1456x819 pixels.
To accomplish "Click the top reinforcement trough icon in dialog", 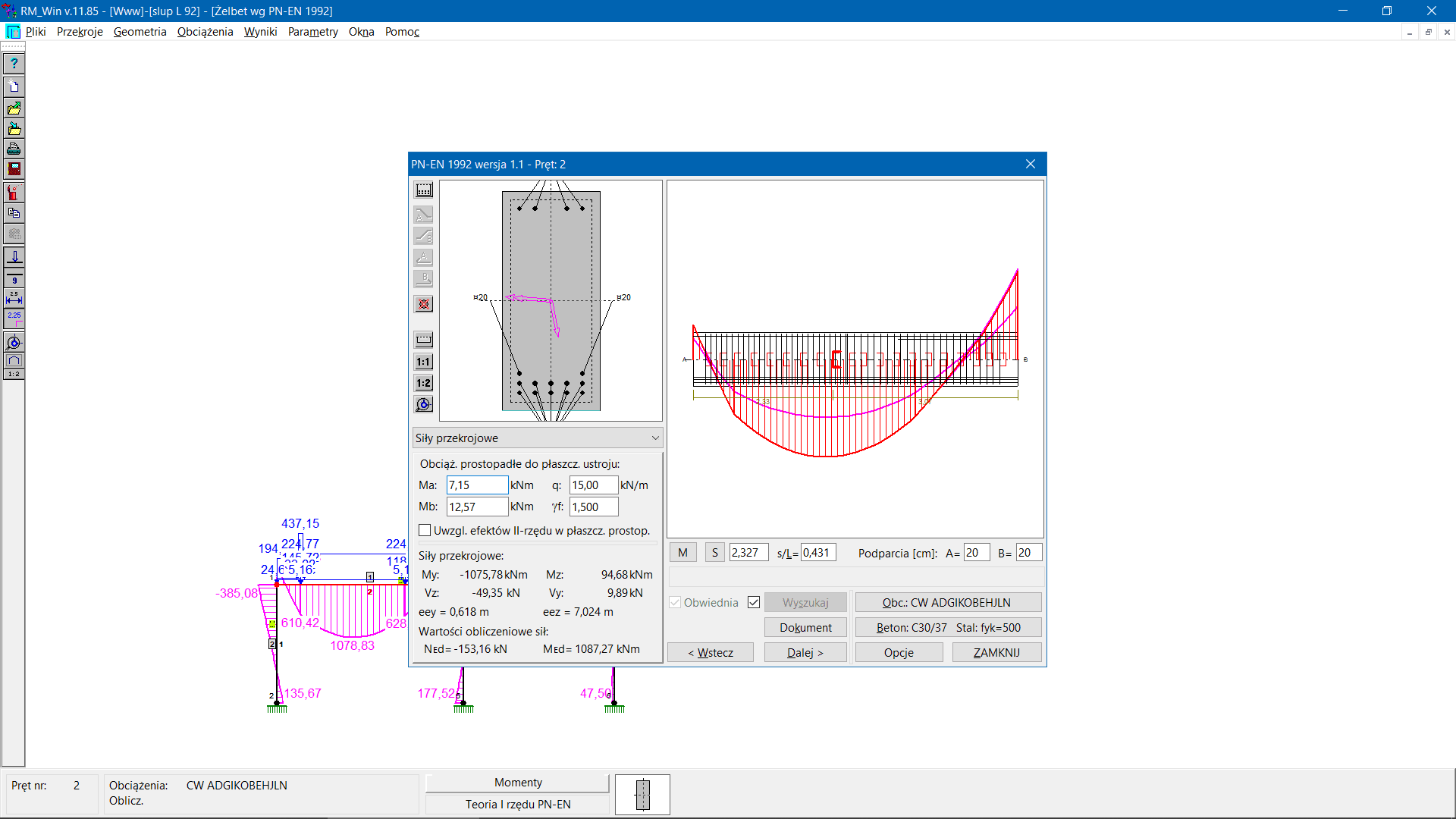I will tap(424, 340).
